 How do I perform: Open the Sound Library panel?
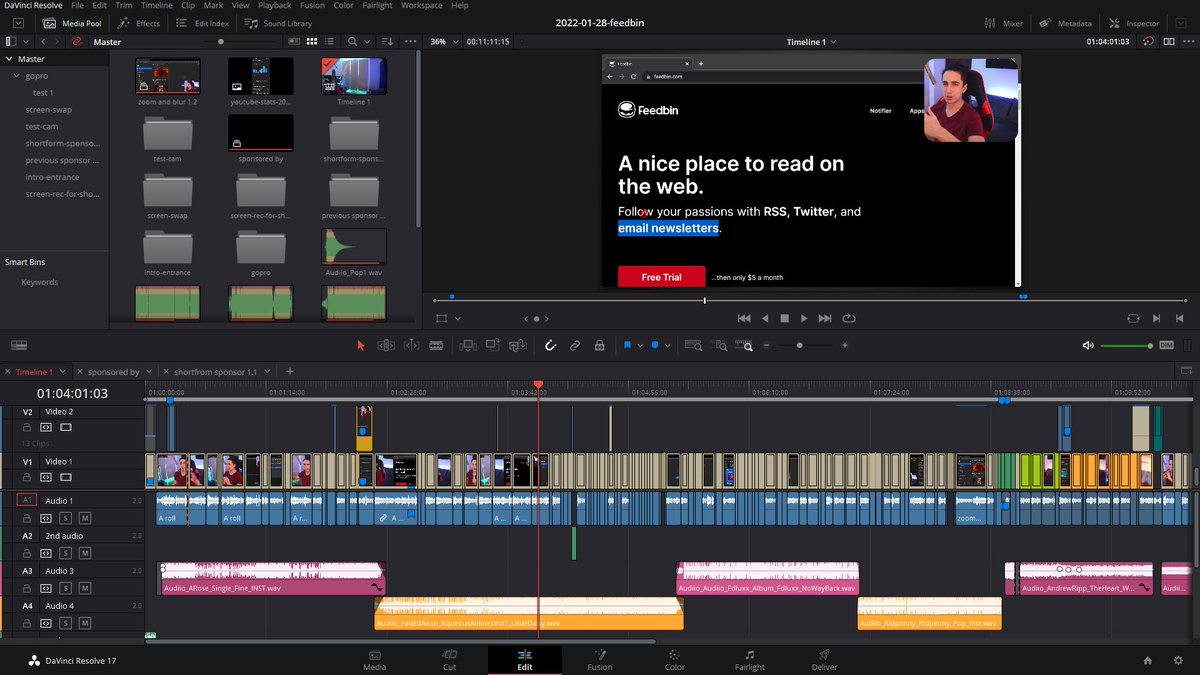(278, 23)
